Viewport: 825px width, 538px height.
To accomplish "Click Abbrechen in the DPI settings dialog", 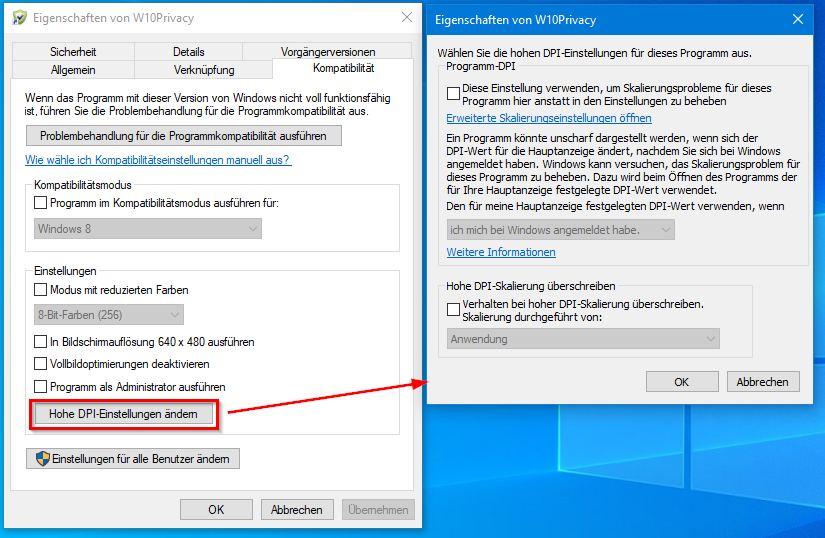I will tap(763, 382).
